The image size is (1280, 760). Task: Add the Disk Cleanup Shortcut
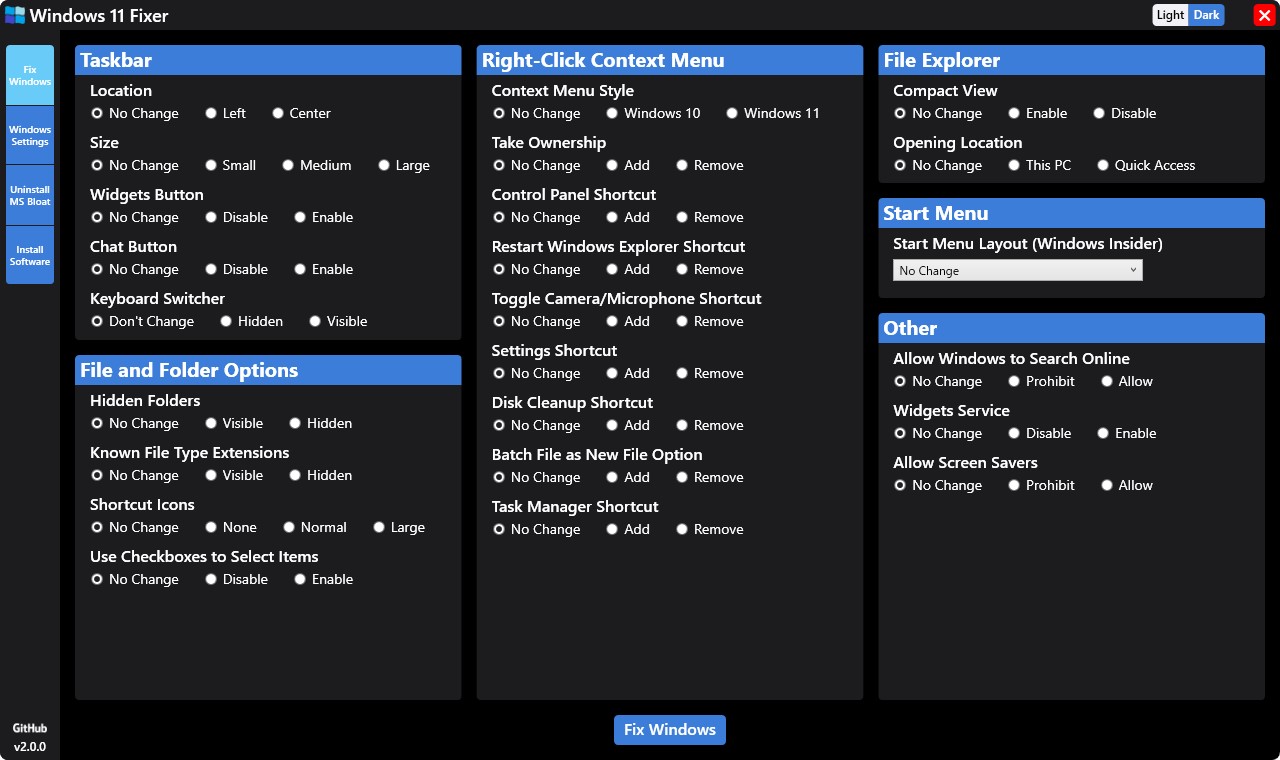628,425
